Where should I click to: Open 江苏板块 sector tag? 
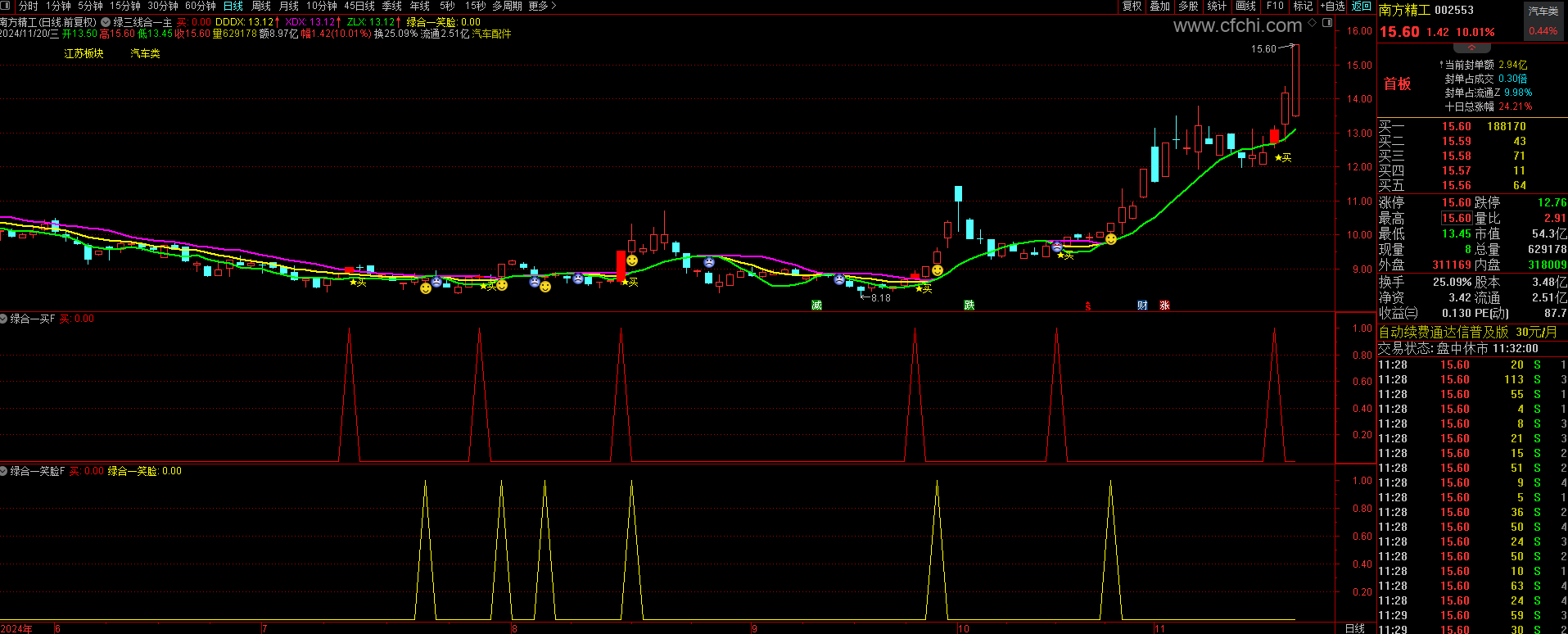84,53
